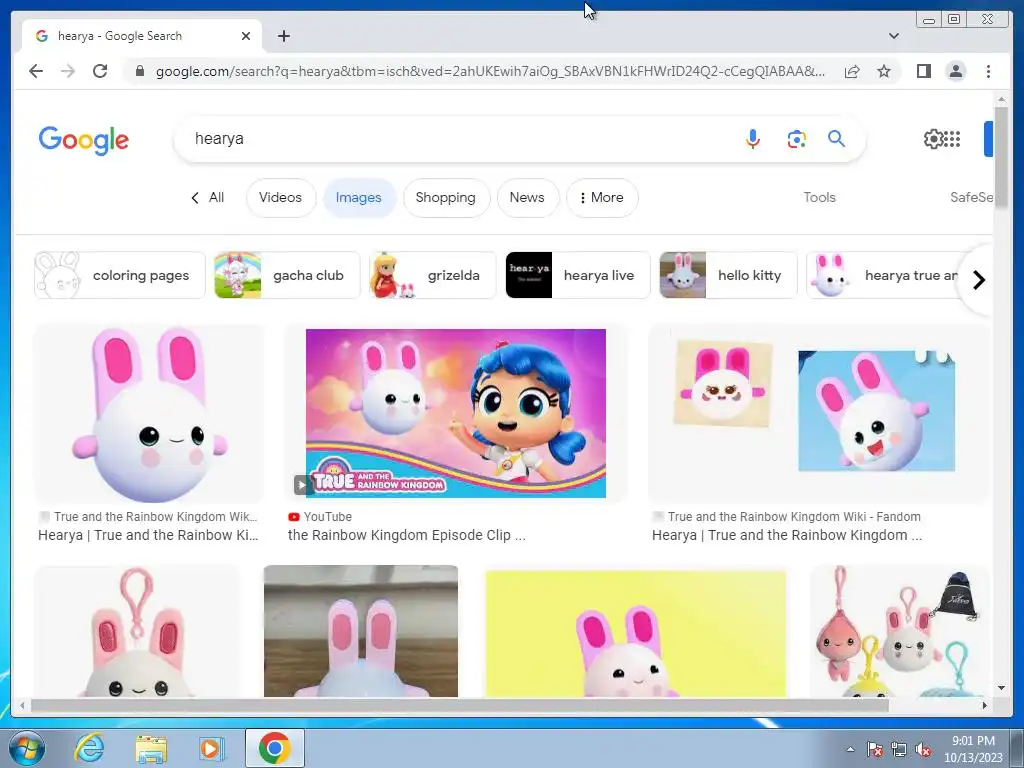
Task: Click the lock icon in the address bar
Action: click(140, 71)
